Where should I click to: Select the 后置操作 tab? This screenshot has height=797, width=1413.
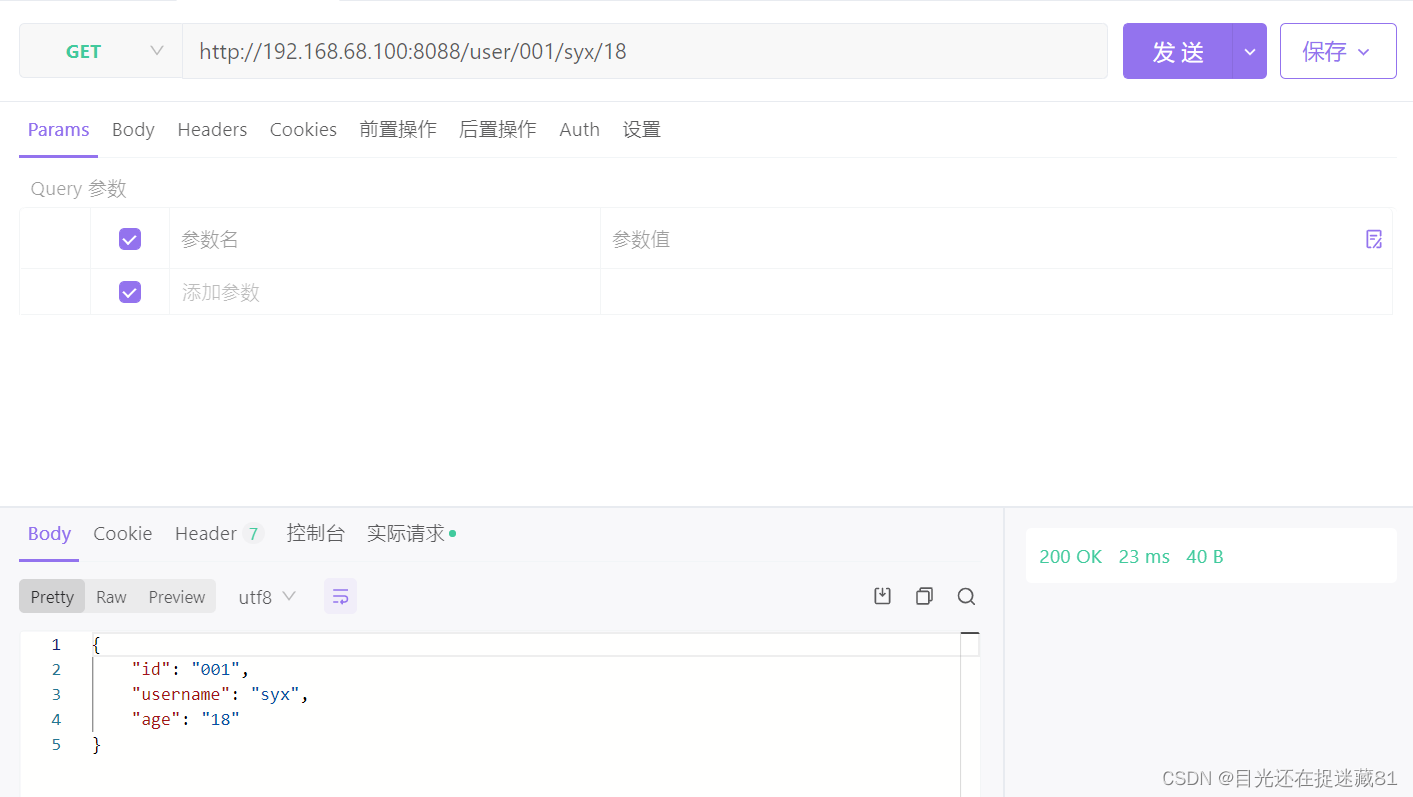click(498, 130)
